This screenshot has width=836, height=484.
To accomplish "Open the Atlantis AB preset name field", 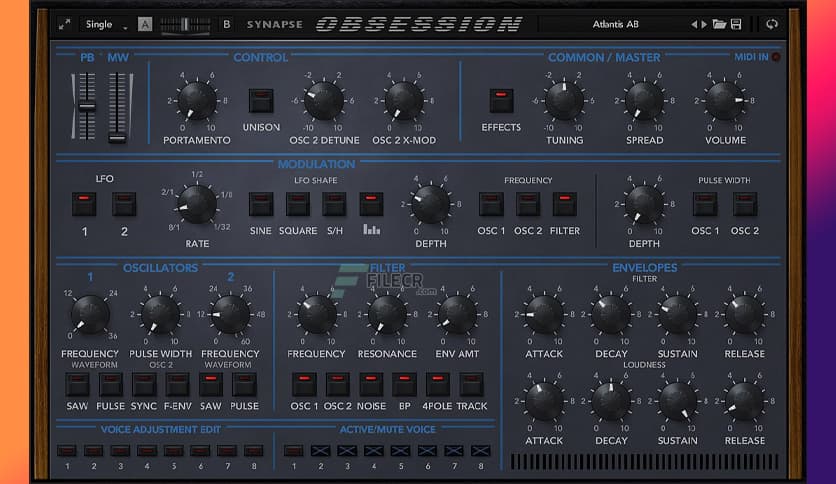I will click(615, 25).
